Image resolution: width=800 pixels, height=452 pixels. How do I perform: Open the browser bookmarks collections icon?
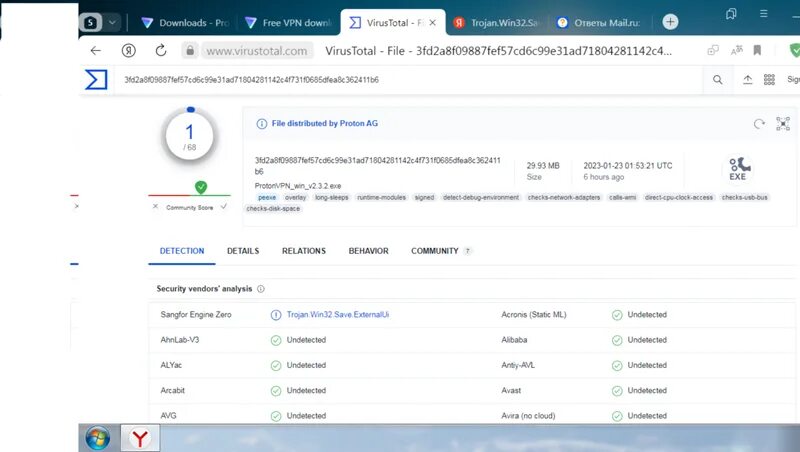(731, 14)
